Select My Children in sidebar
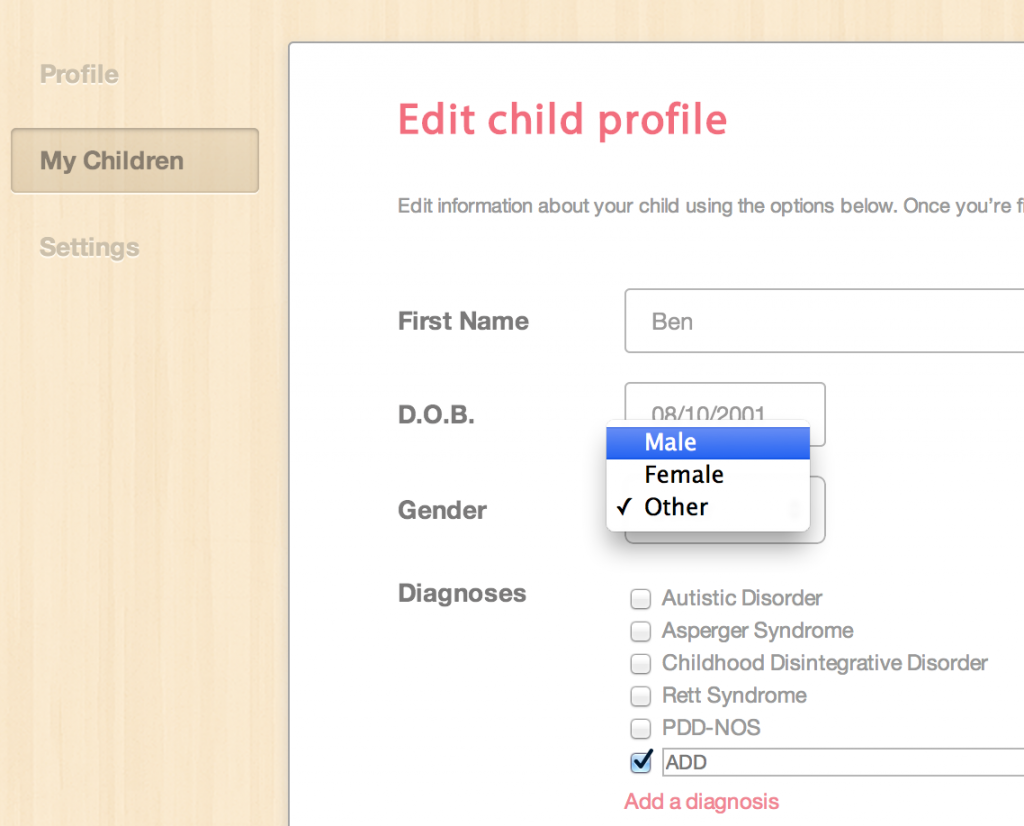 coord(135,161)
